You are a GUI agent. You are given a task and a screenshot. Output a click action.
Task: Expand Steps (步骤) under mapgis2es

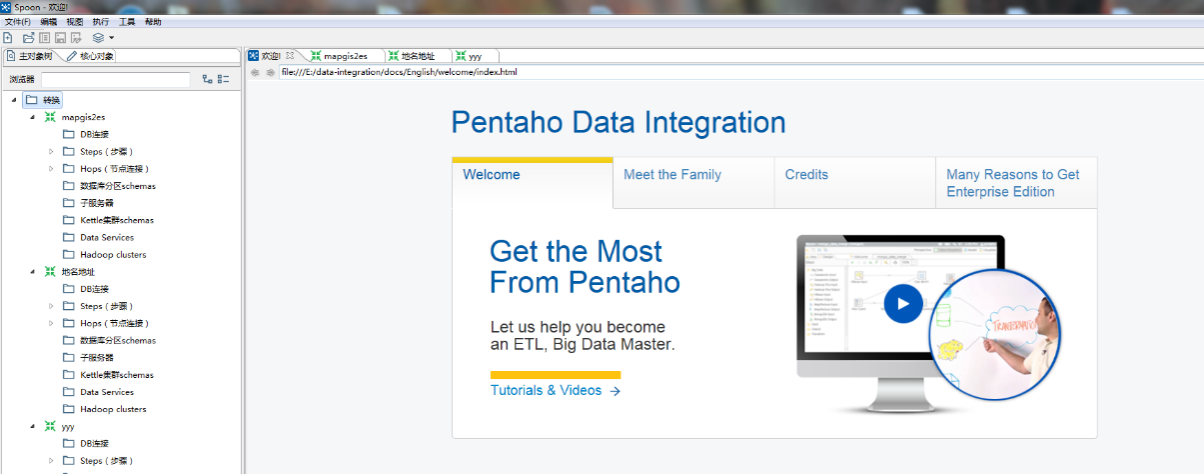51,151
